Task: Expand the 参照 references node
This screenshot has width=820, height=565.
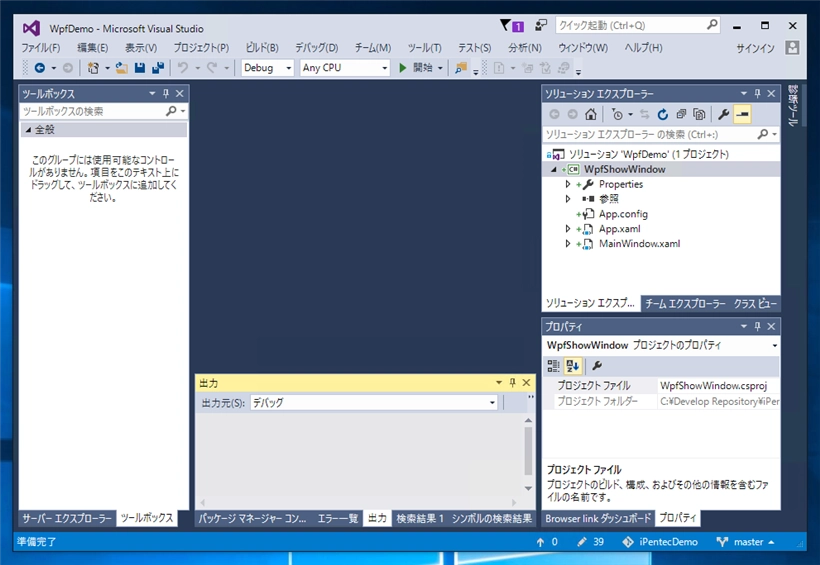Action: pos(568,199)
